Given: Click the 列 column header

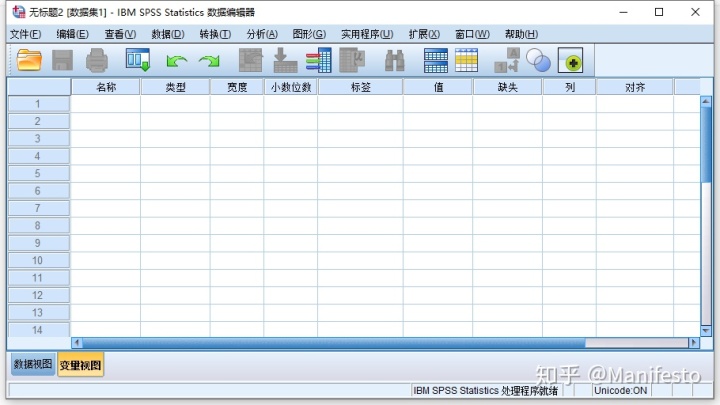Looking at the screenshot, I should coord(569,87).
